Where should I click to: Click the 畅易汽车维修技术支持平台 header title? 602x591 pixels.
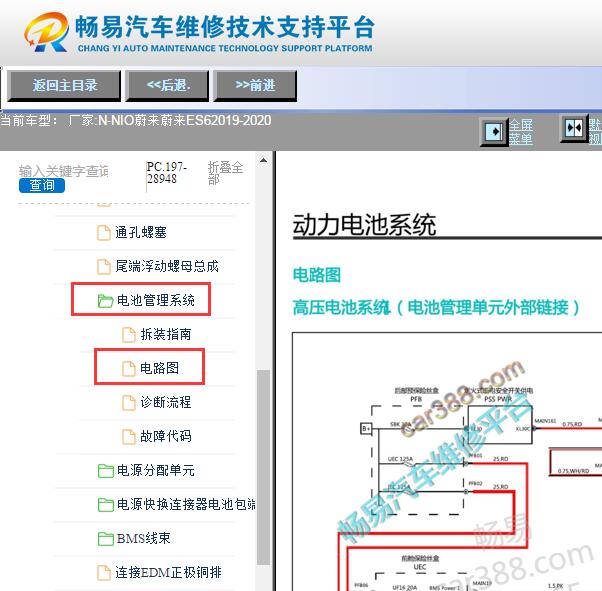[x=225, y=27]
